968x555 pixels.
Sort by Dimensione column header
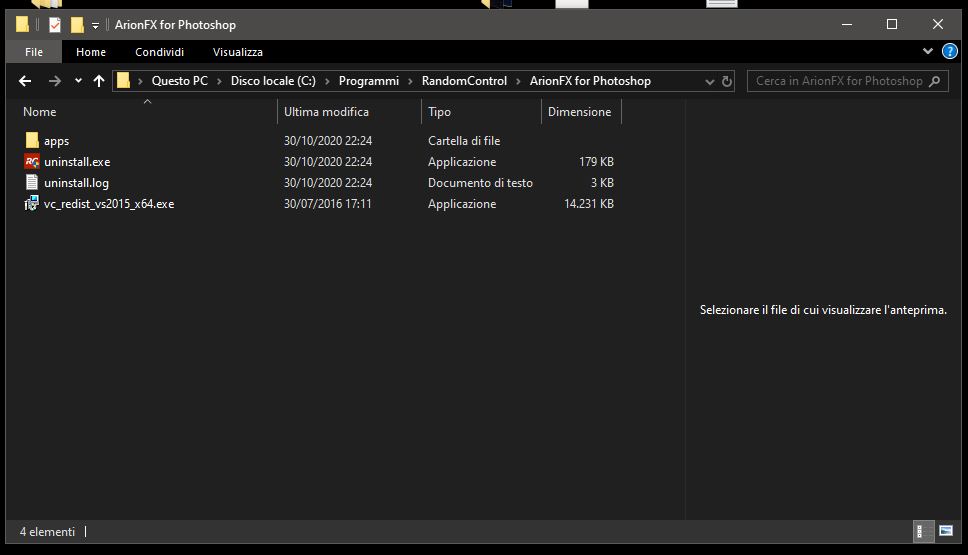(579, 112)
